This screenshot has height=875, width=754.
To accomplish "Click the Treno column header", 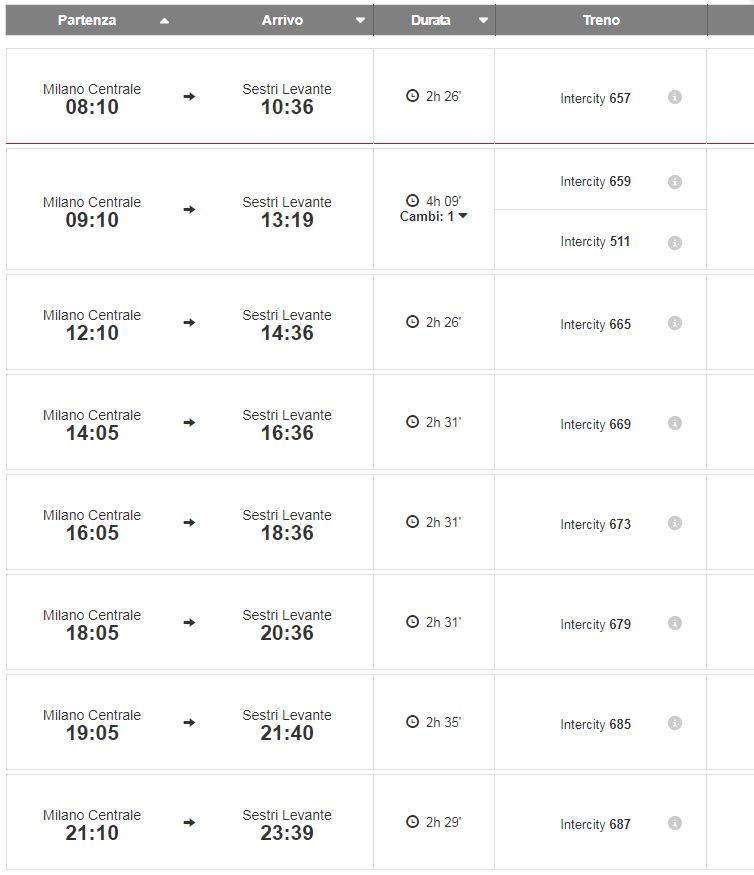I will pos(601,20).
